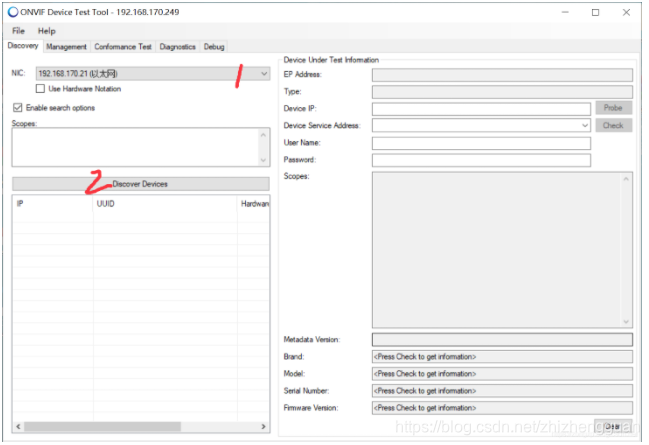649x445 pixels.
Task: Click the scroll up arrow in device Scopes panel
Action: tap(626, 179)
